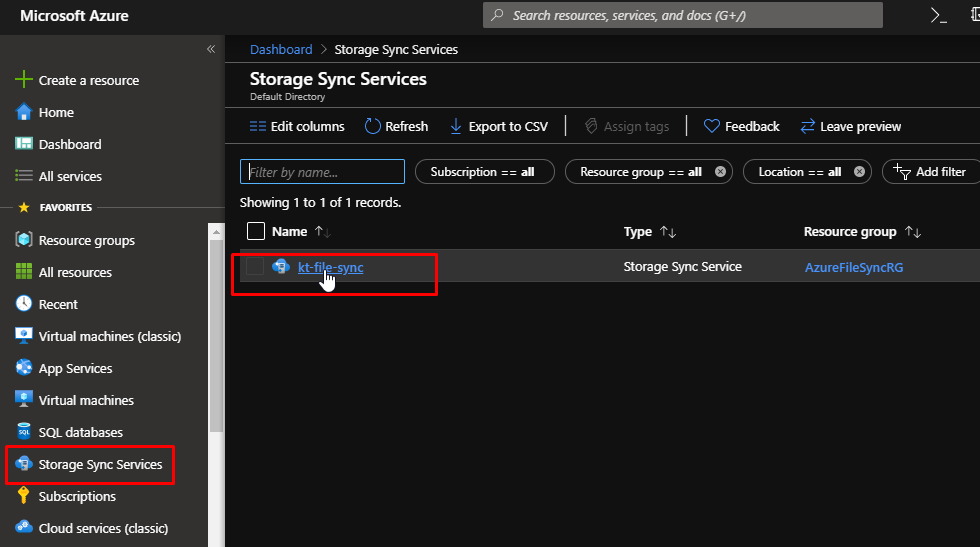The image size is (980, 547).
Task: Click the SQL databases icon
Action: point(24,431)
